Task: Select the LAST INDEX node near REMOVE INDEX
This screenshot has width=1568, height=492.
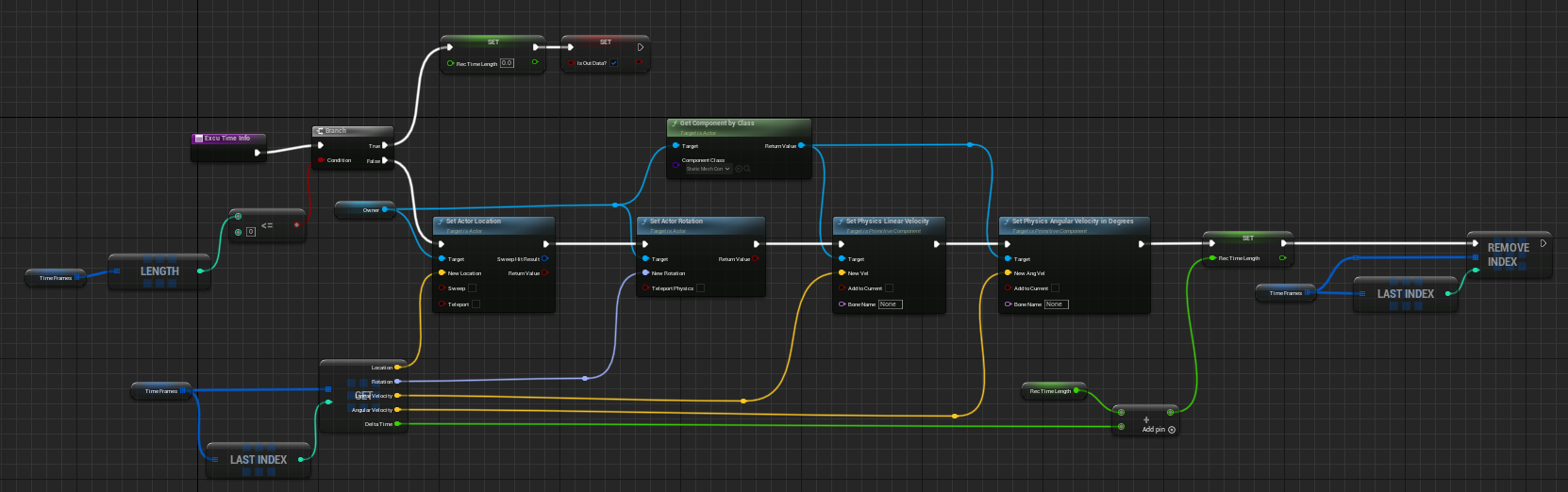Action: coord(1406,294)
